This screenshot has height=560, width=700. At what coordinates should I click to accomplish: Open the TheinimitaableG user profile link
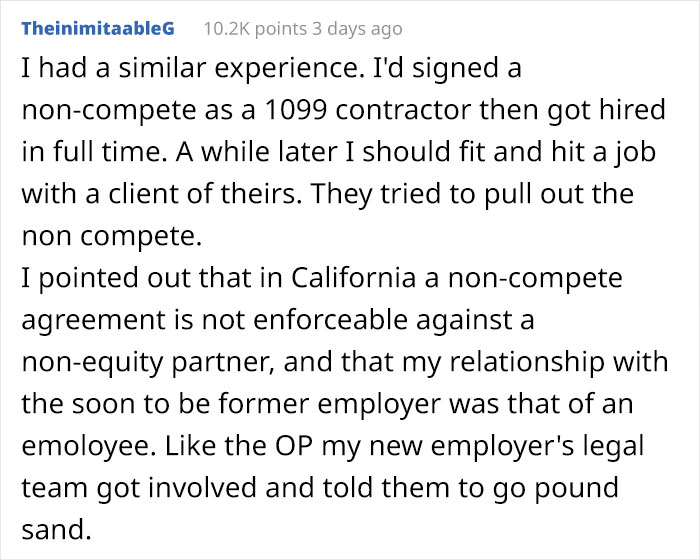click(x=98, y=29)
